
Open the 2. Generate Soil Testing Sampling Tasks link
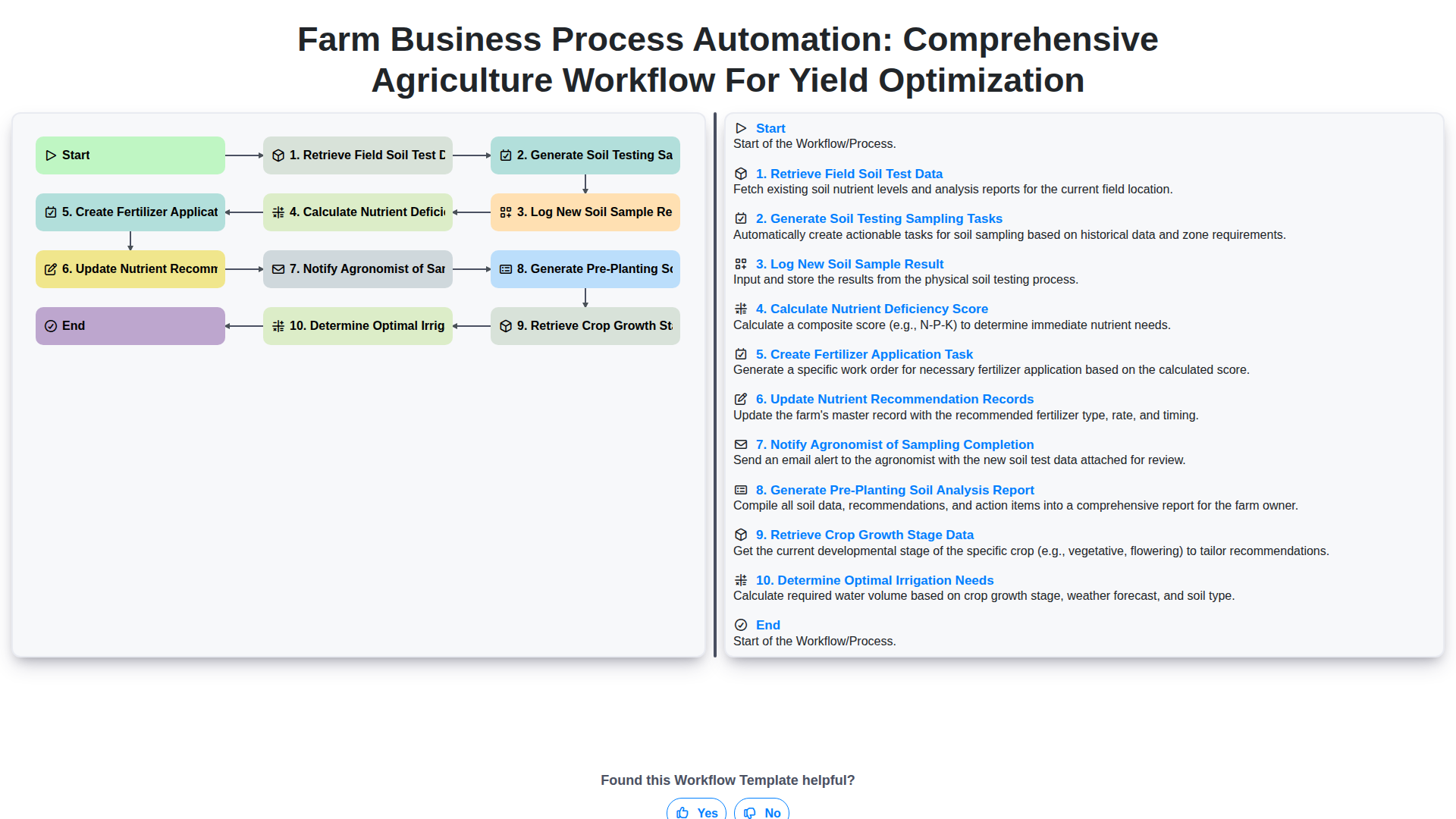879,218
